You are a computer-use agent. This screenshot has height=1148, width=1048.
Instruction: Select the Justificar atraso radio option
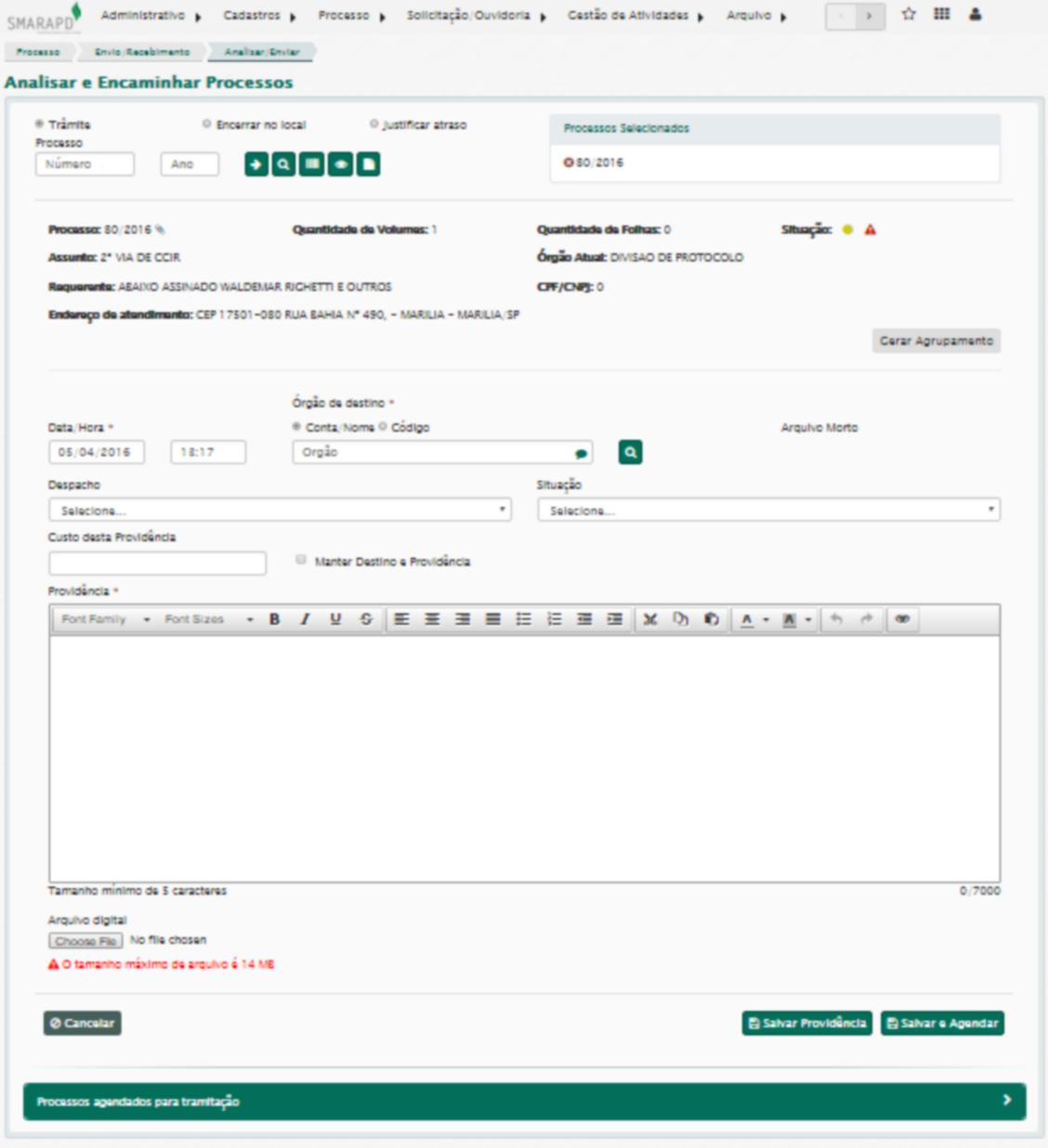coord(374,124)
